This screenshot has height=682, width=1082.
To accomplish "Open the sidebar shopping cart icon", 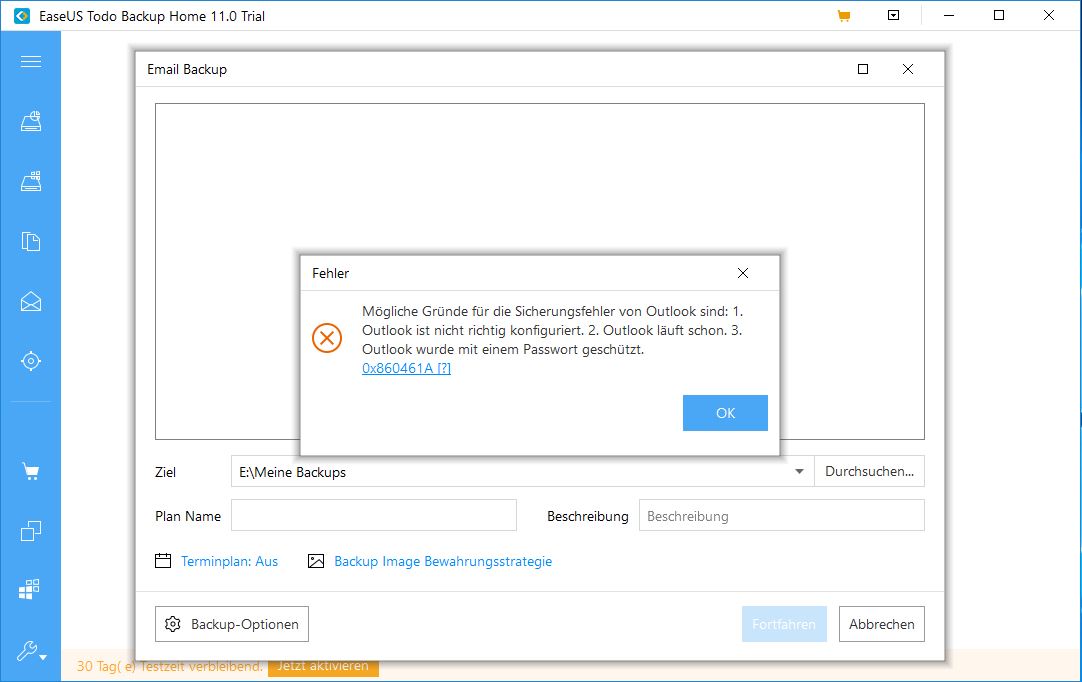I will click(x=30, y=471).
